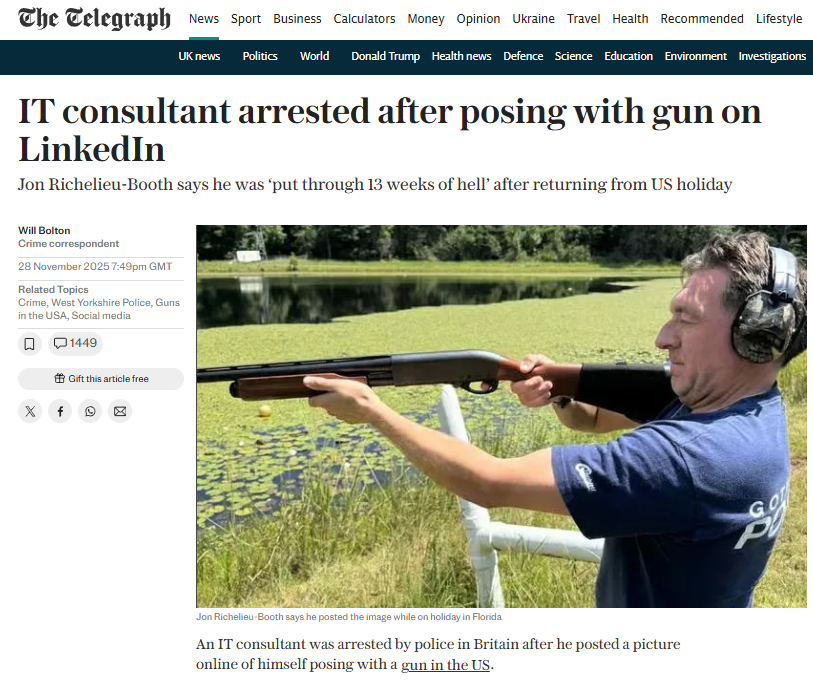This screenshot has height=687, width=813.
Task: Select the Business menu item
Action: (297, 19)
